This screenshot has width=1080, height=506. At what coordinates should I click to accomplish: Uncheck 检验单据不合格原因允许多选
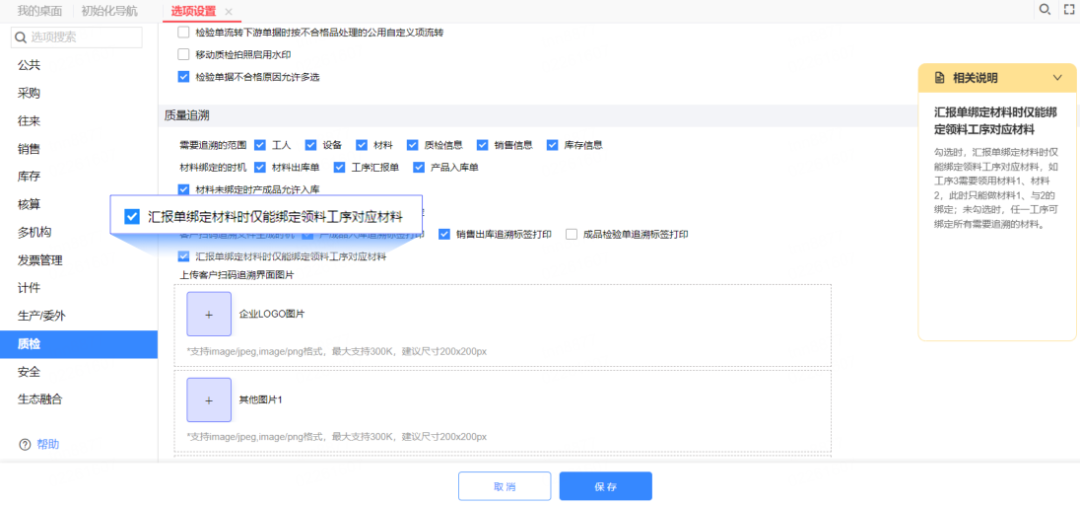tap(183, 76)
